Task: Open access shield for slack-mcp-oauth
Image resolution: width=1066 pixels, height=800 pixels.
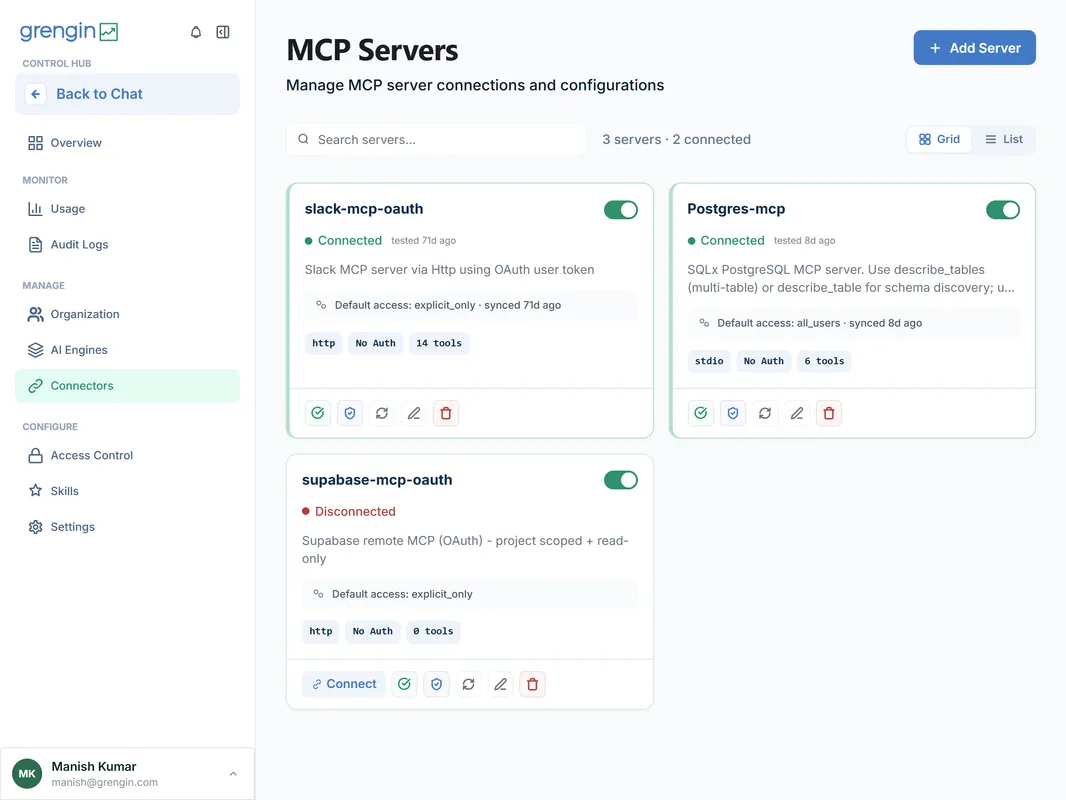Action: pos(349,413)
